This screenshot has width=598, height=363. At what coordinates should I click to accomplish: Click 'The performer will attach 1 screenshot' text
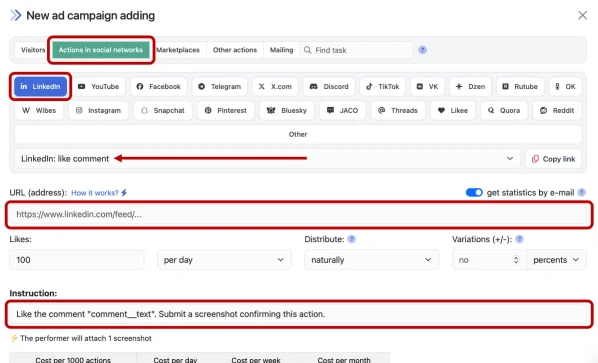click(x=85, y=338)
